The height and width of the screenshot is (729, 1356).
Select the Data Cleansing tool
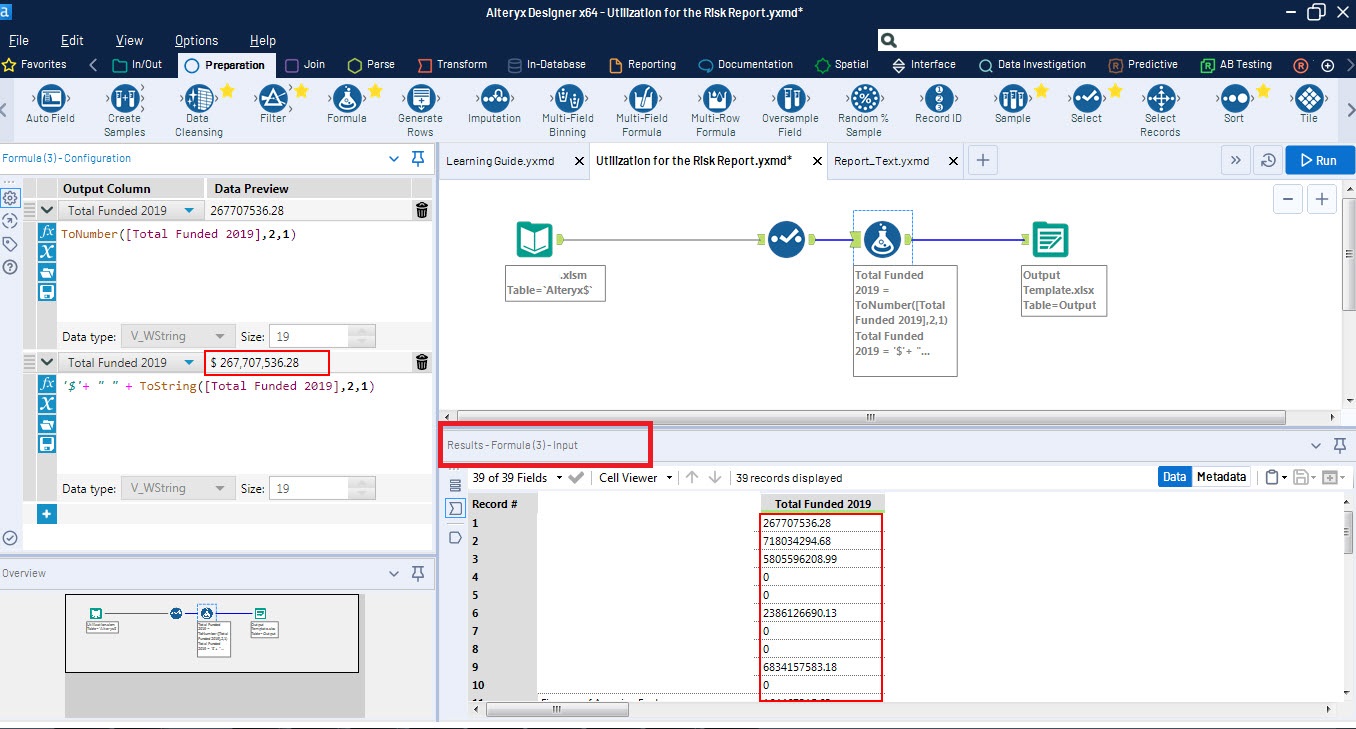[197, 105]
